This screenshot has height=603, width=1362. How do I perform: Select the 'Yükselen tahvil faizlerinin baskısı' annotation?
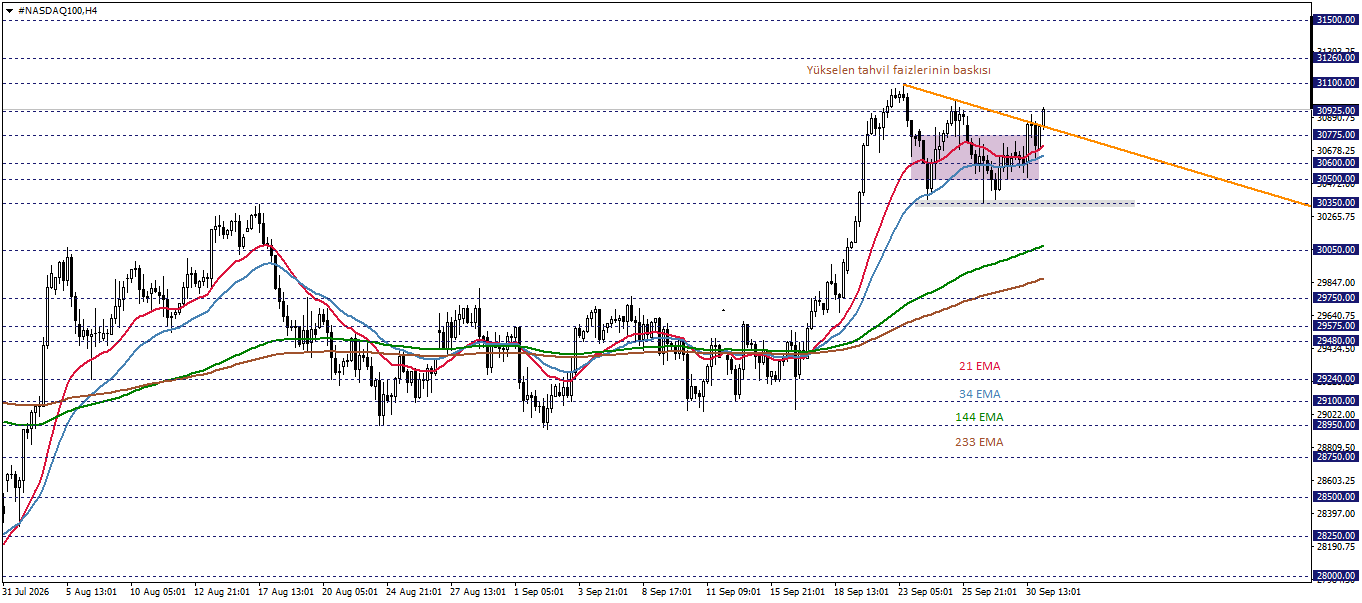[x=898, y=70]
